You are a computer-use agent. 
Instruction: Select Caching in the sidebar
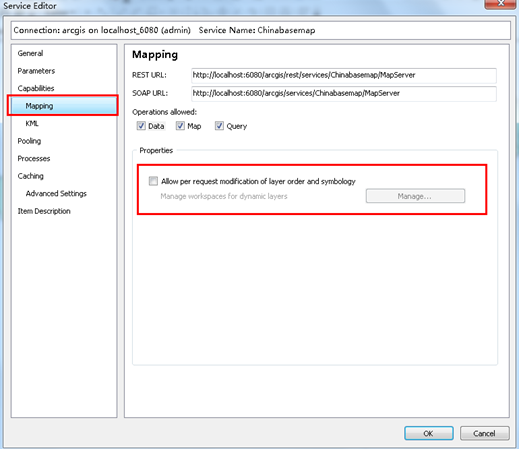[x=30, y=176]
